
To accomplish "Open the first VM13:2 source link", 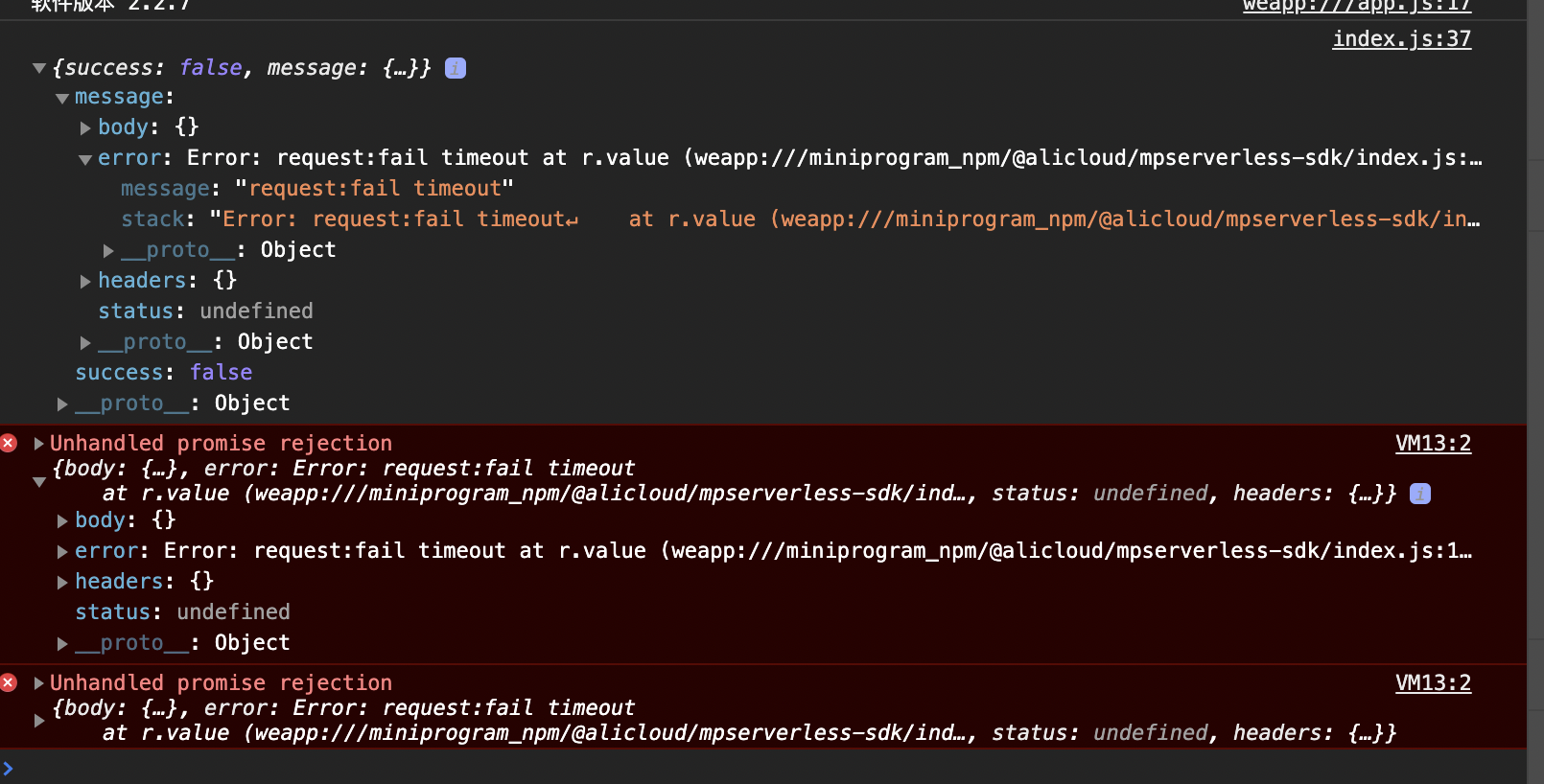I will 1433,443.
